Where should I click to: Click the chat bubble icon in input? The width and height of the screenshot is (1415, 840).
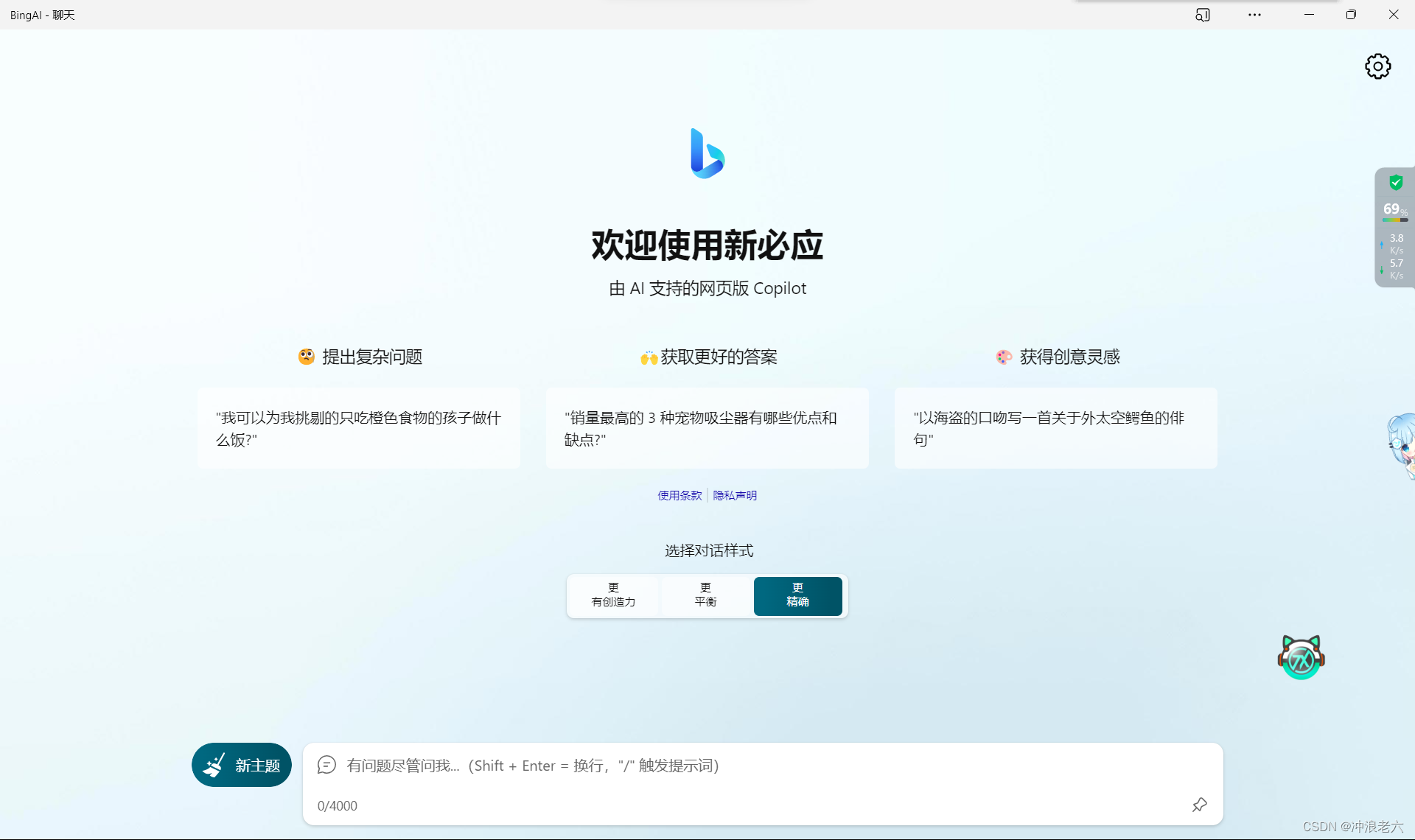[326, 765]
